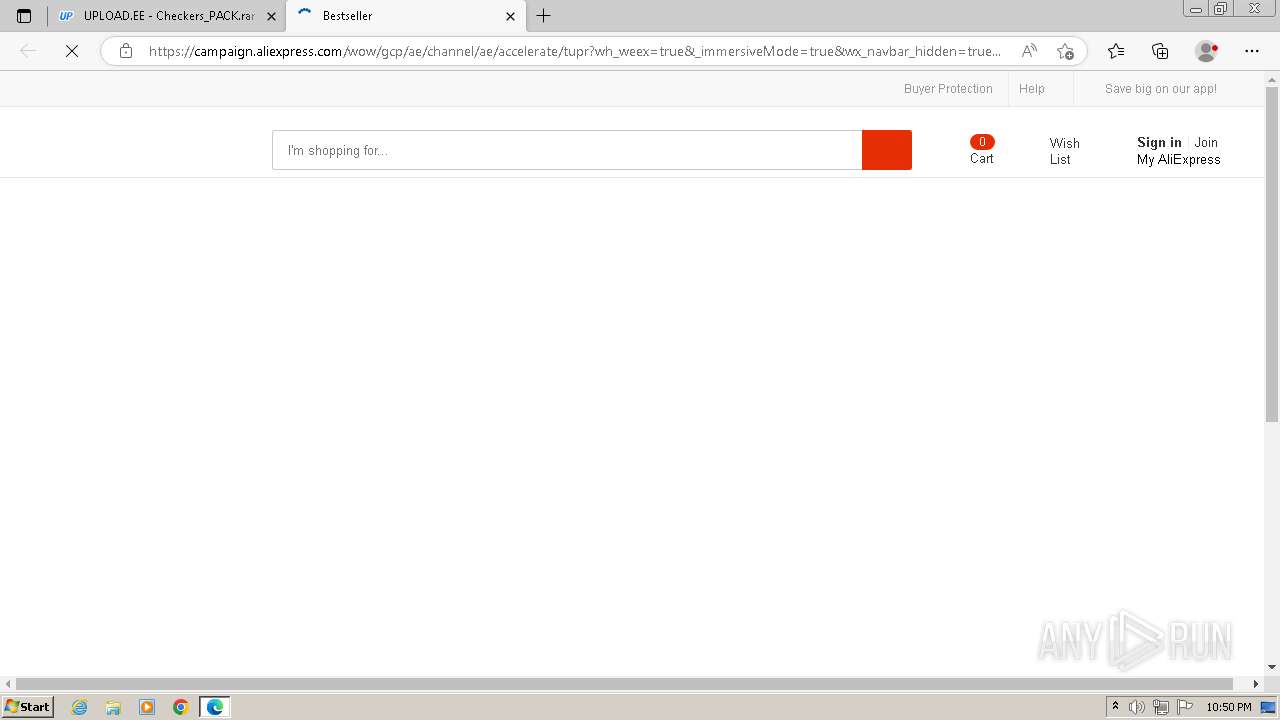The height and width of the screenshot is (720, 1280).
Task: Launch Internet Explorer from the taskbar
Action: (x=79, y=707)
